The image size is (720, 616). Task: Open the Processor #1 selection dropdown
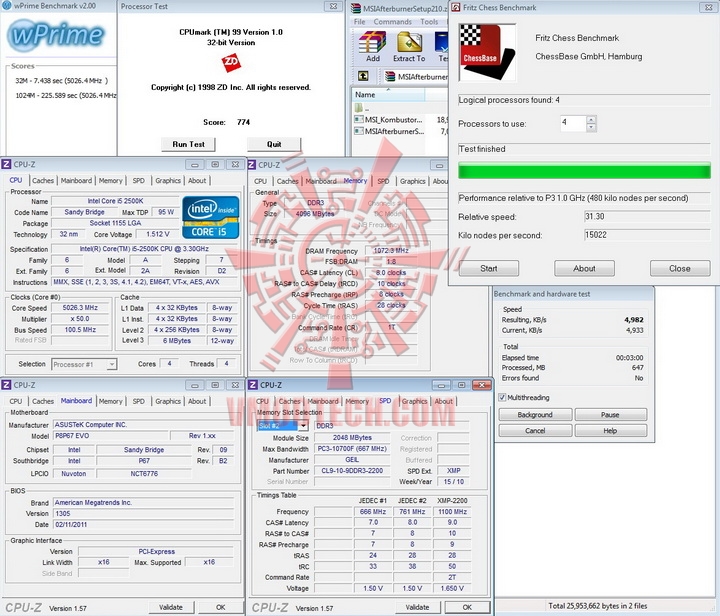[112, 364]
